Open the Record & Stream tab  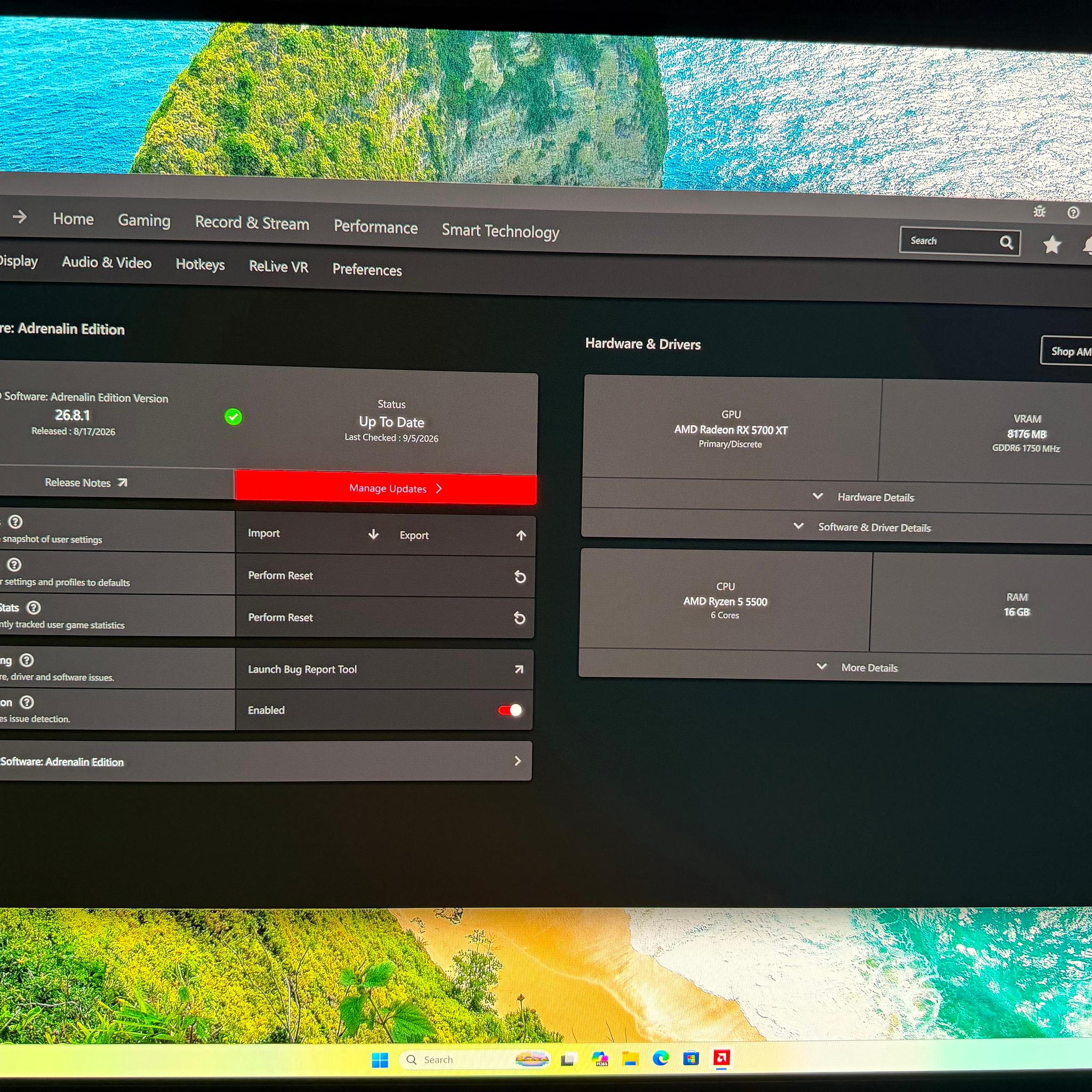pyautogui.click(x=252, y=223)
